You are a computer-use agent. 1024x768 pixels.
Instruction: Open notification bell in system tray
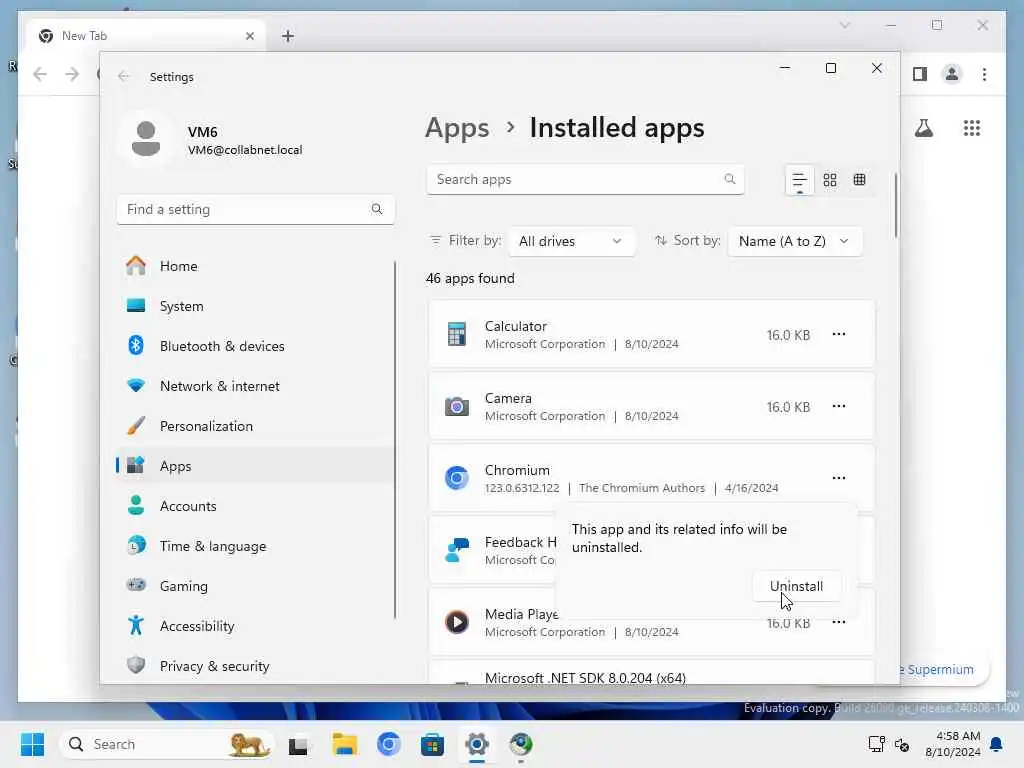996,744
